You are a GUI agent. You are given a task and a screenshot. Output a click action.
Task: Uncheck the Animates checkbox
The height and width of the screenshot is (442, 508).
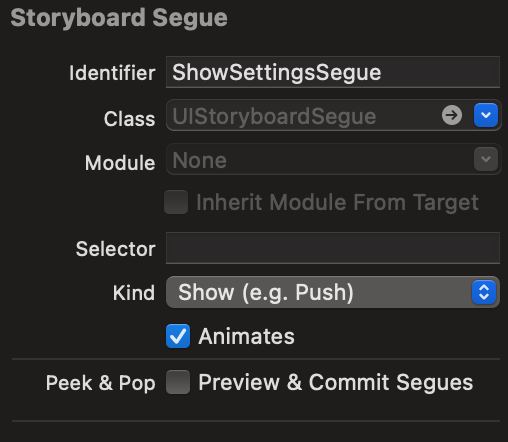pyautogui.click(x=178, y=336)
